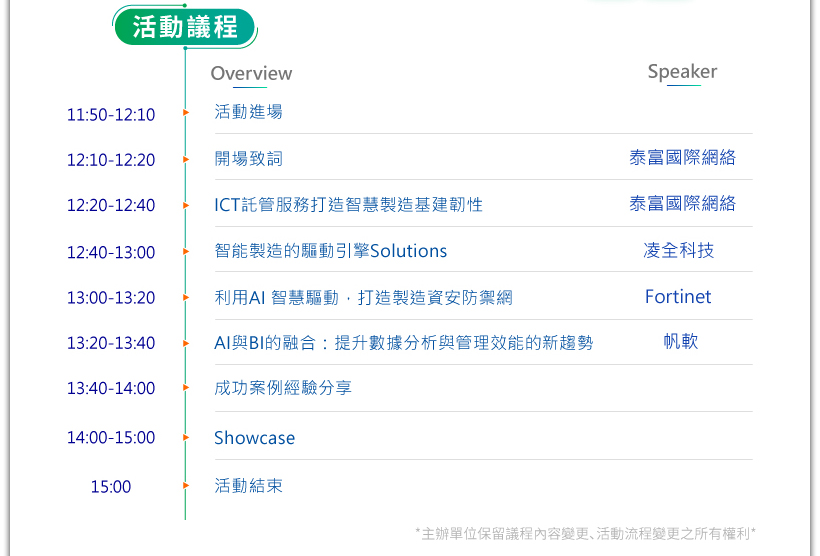Click the 智能製造的驅動引擎Solutions session title
Screen dimensions: 820x556
[331, 251]
